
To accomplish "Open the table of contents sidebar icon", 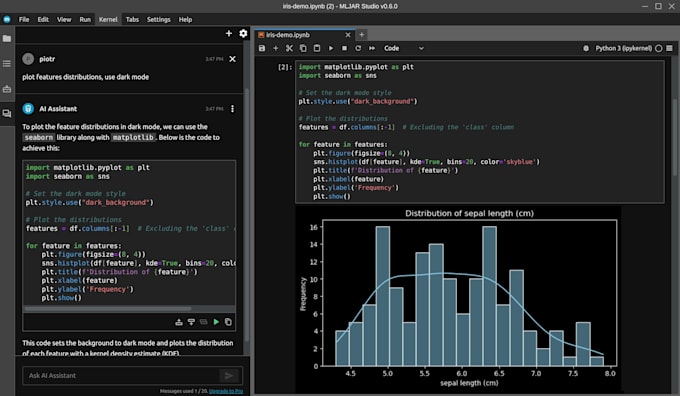I will pos(7,64).
